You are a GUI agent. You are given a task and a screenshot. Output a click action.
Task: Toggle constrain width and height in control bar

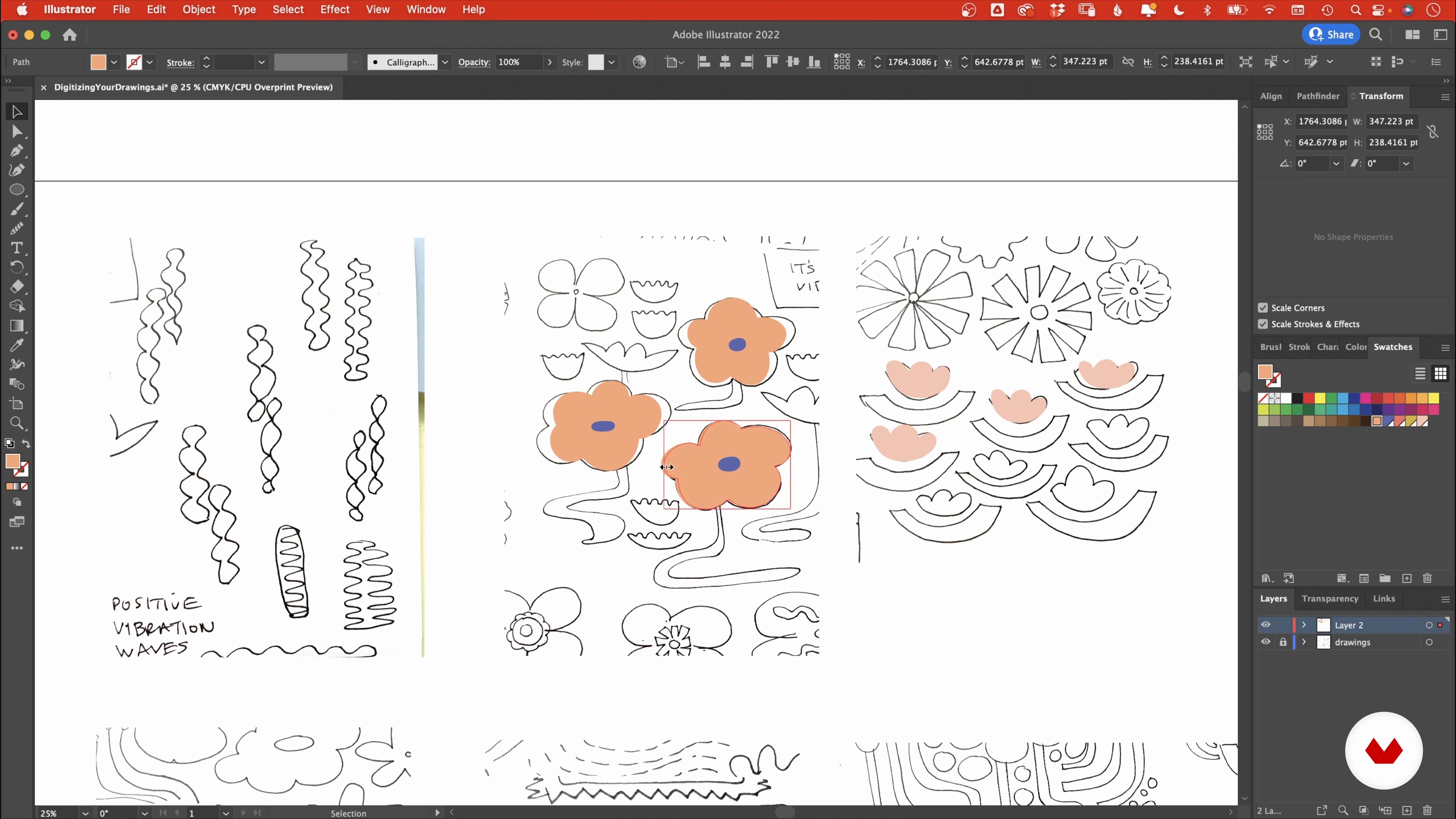(x=1128, y=62)
